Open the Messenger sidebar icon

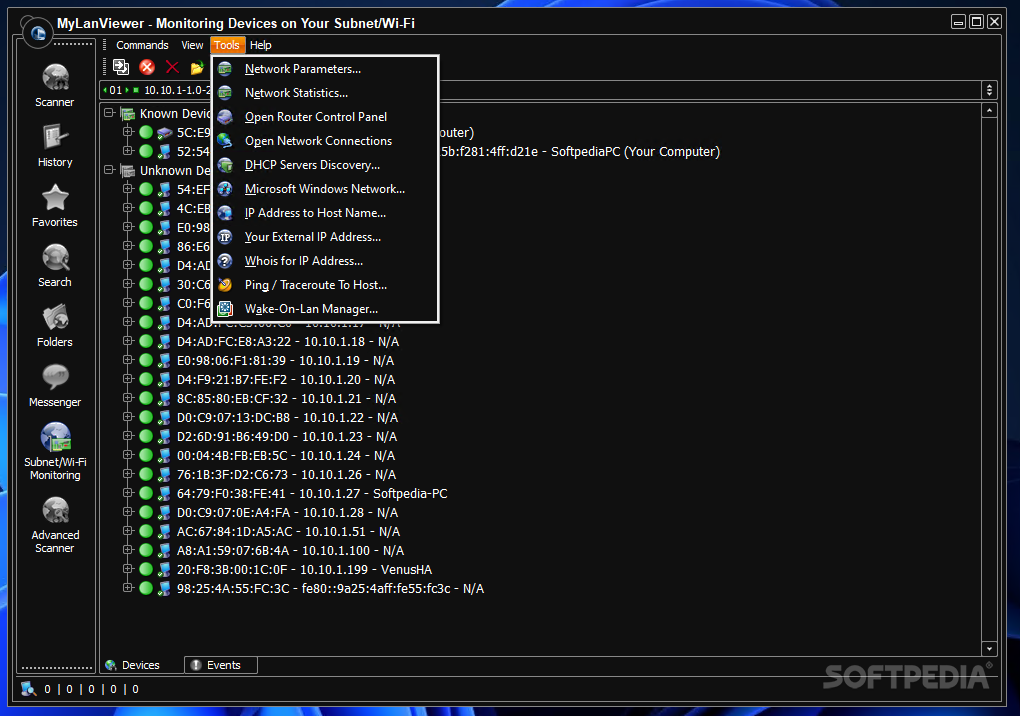pos(55,377)
